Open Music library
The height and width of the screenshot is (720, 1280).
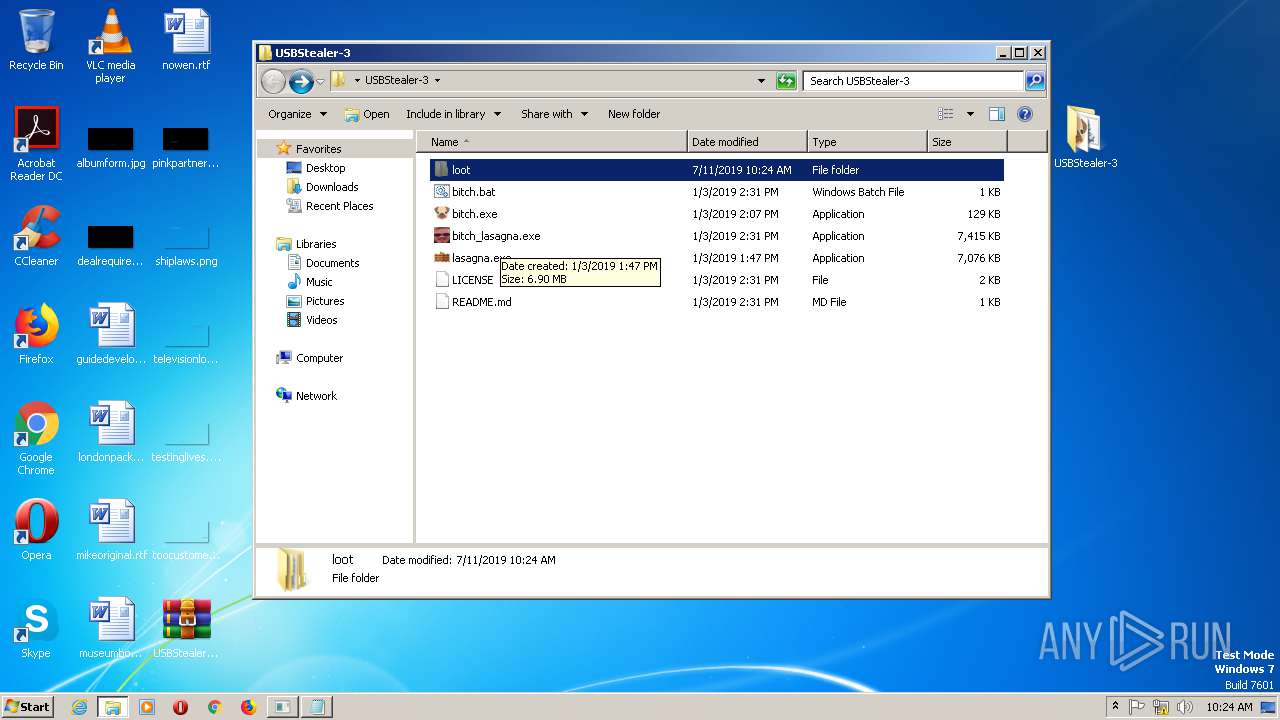[319, 282]
